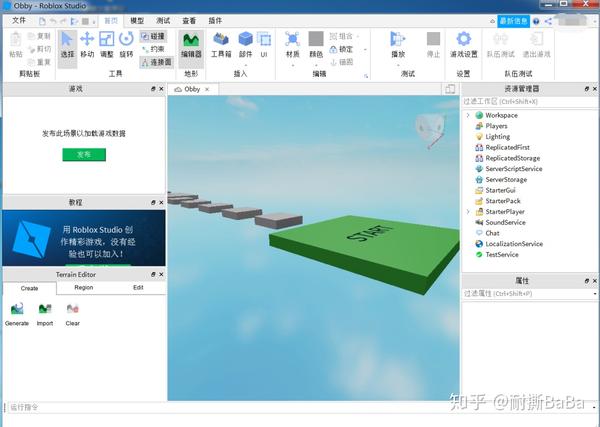Click the share icon in title ribbon
The image size is (600, 427).
click(x=548, y=21)
